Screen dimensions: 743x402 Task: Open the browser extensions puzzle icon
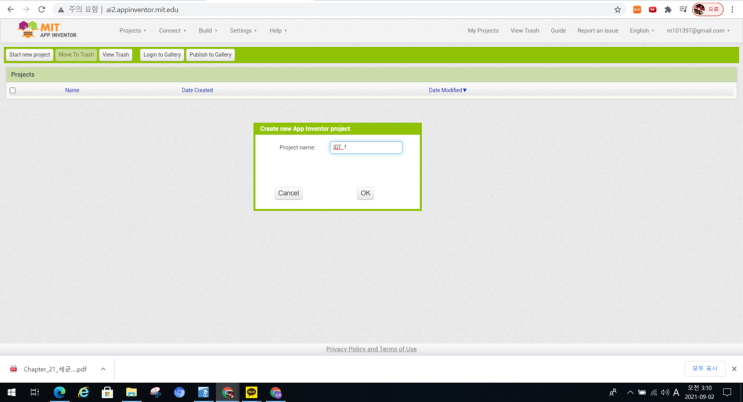[x=668, y=9]
